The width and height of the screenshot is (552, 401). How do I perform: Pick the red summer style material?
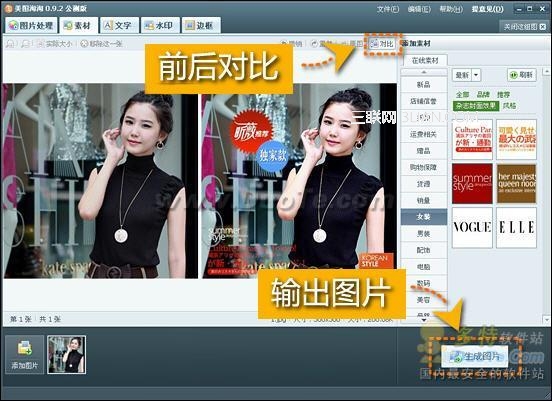(x=472, y=183)
